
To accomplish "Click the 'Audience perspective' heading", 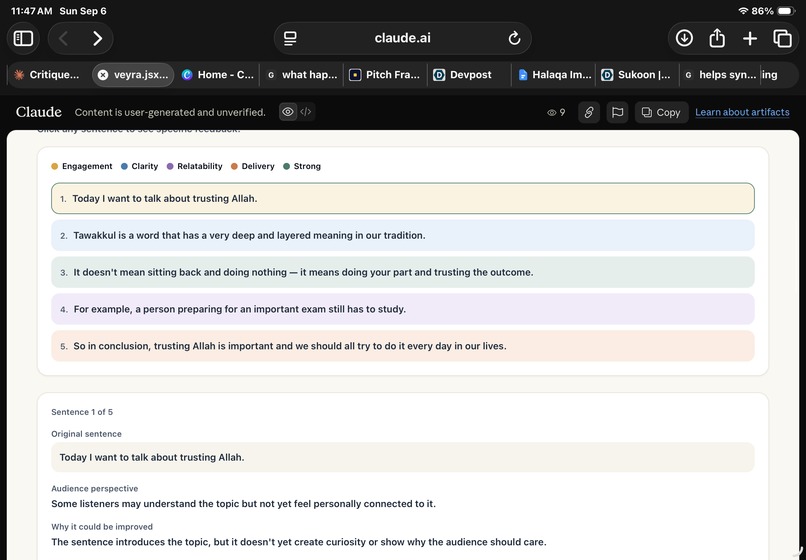I will (95, 489).
